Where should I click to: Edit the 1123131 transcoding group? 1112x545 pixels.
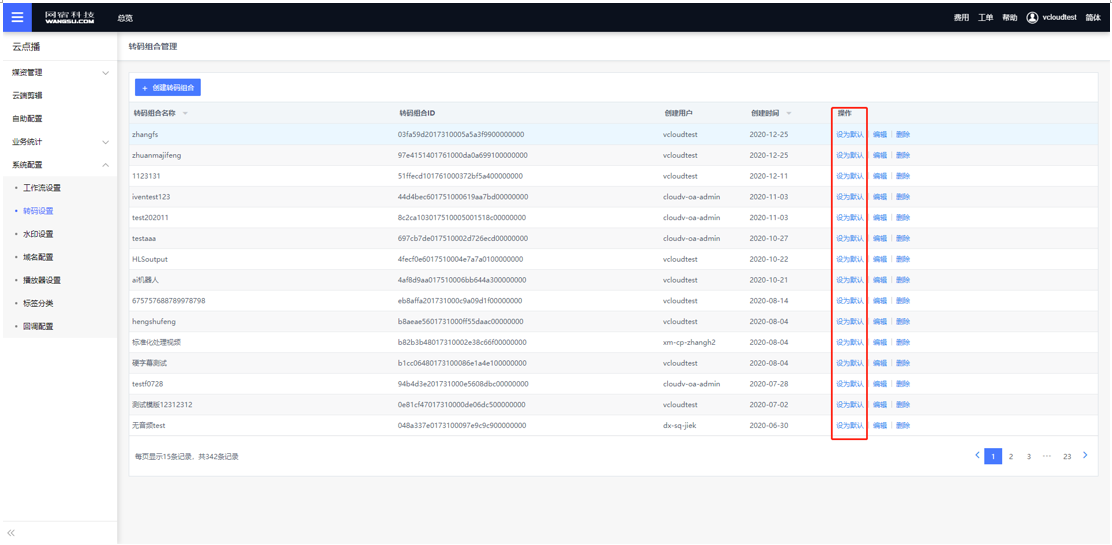(879, 176)
